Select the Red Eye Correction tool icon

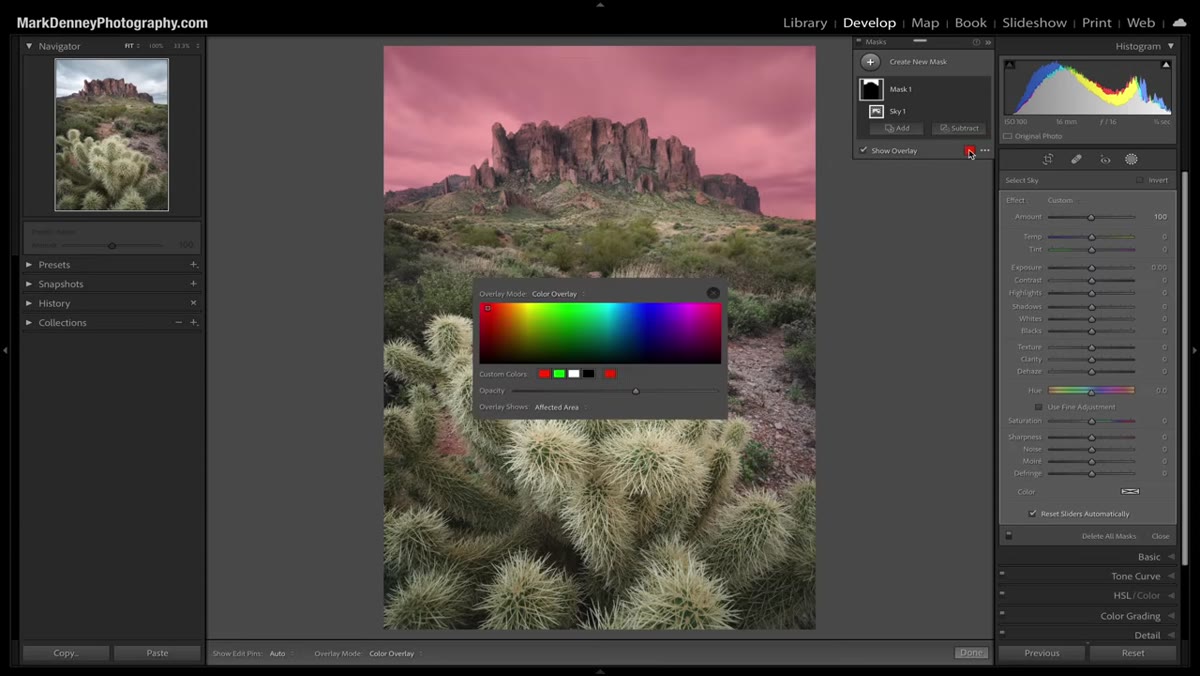click(x=1105, y=159)
